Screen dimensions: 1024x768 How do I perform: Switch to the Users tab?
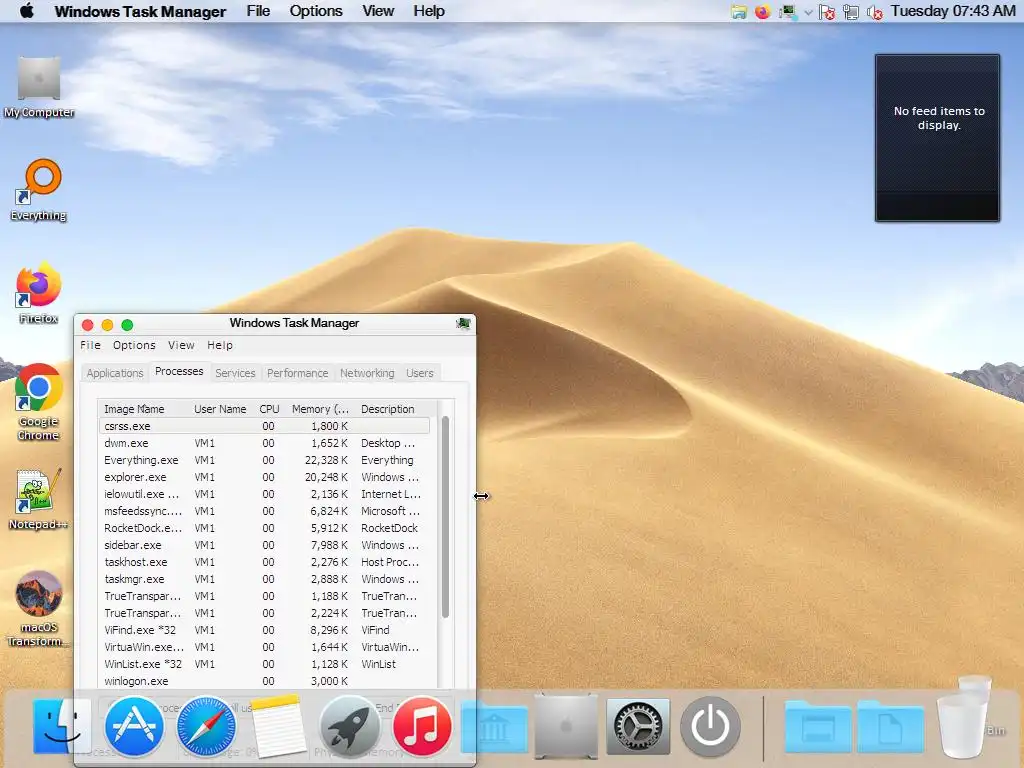click(420, 373)
